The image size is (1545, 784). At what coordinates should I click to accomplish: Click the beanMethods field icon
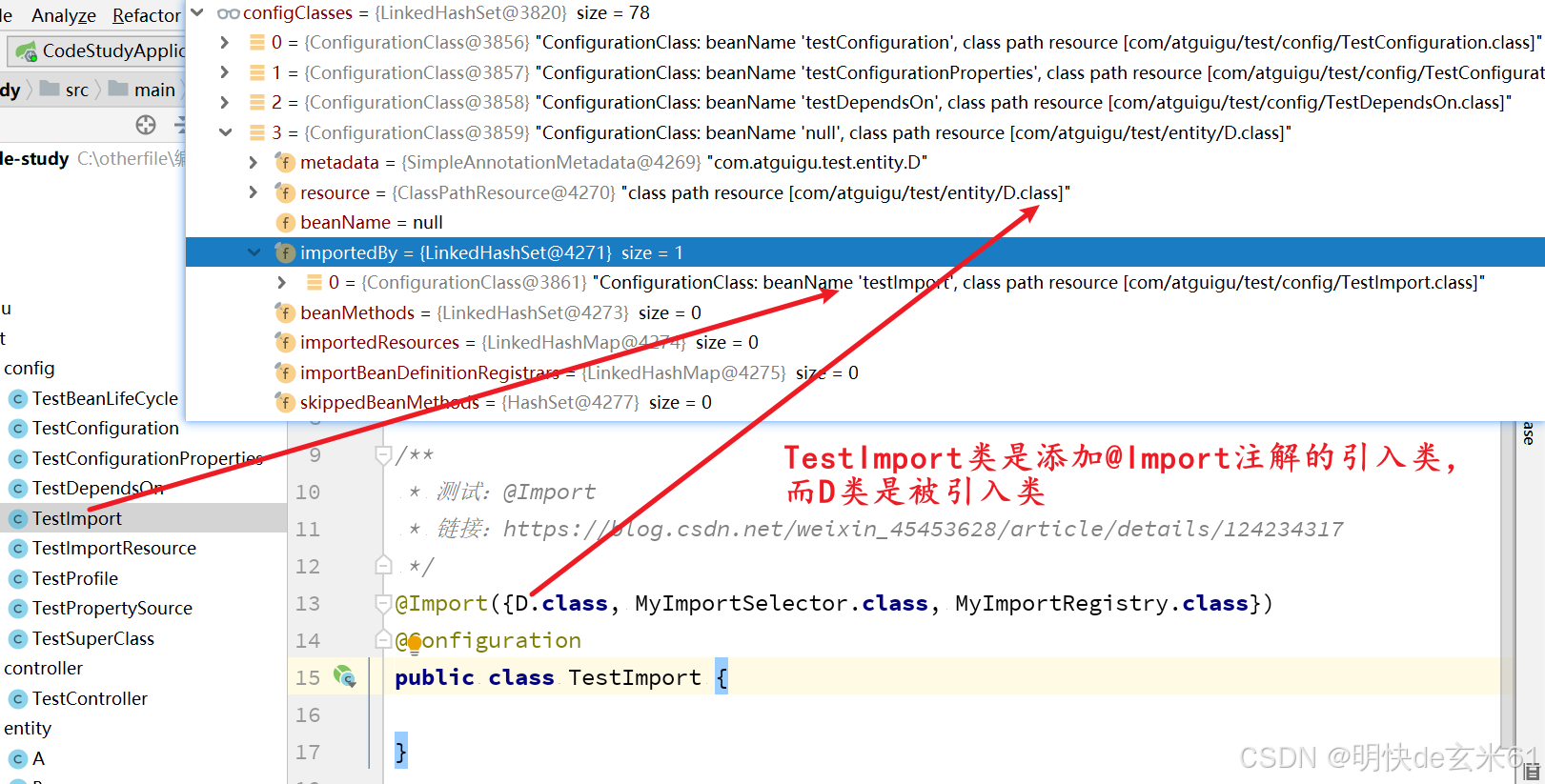tap(285, 313)
